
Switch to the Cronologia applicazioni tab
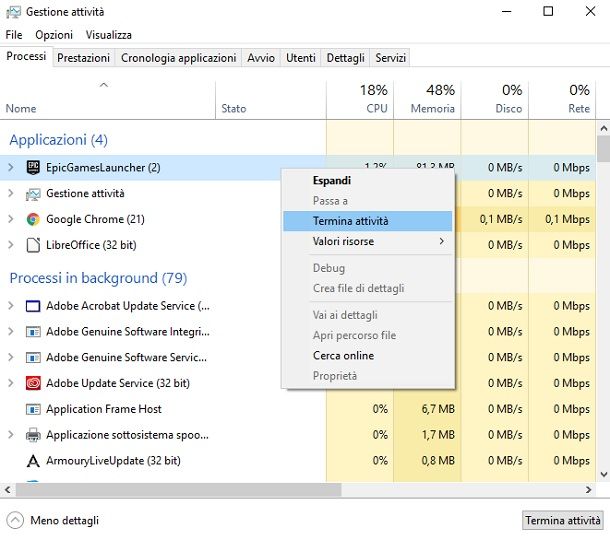pyautogui.click(x=178, y=58)
